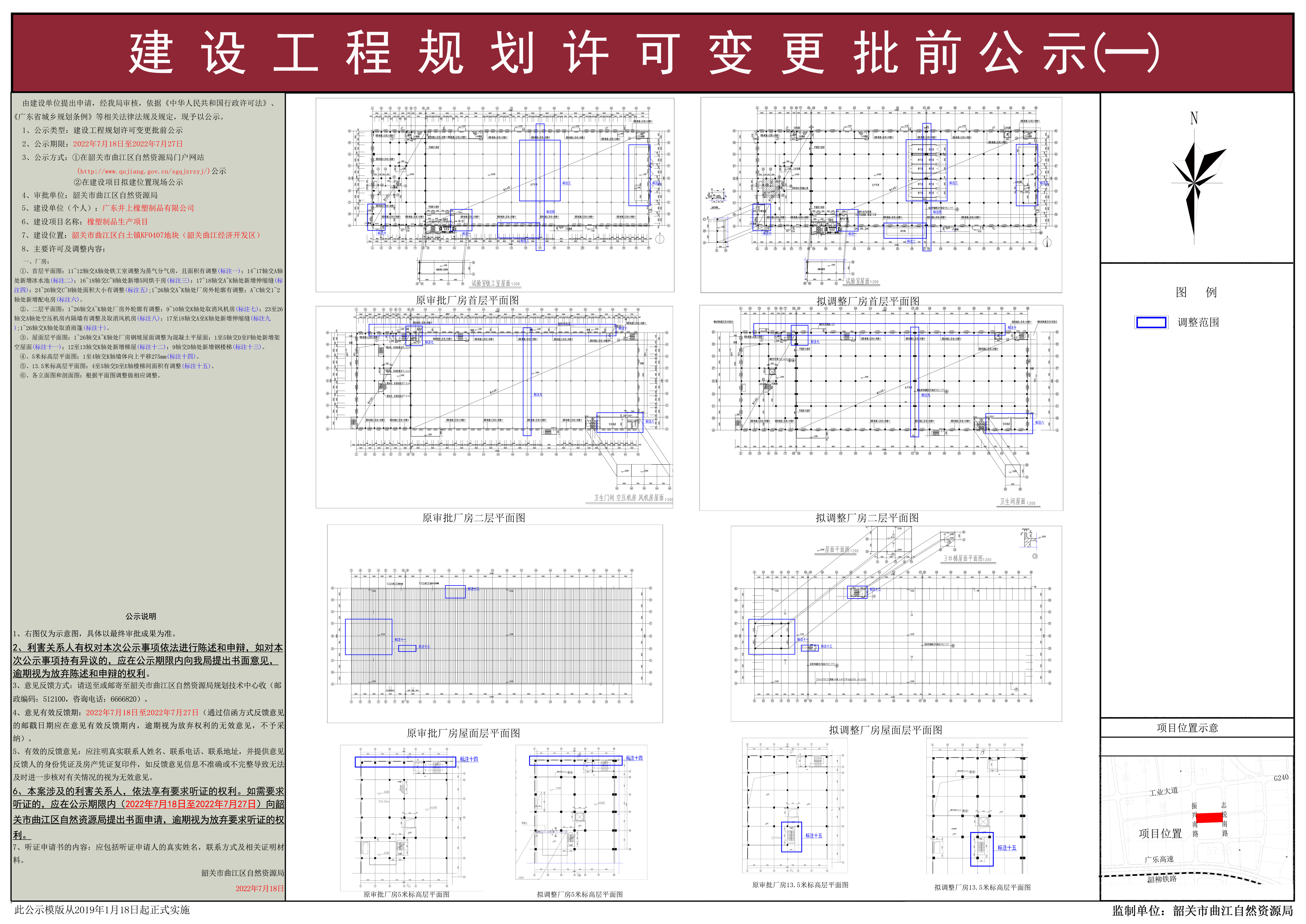Click 标注十五 label on adjusted 13.5米 plan
The image size is (1306, 924).
pos(1007,848)
